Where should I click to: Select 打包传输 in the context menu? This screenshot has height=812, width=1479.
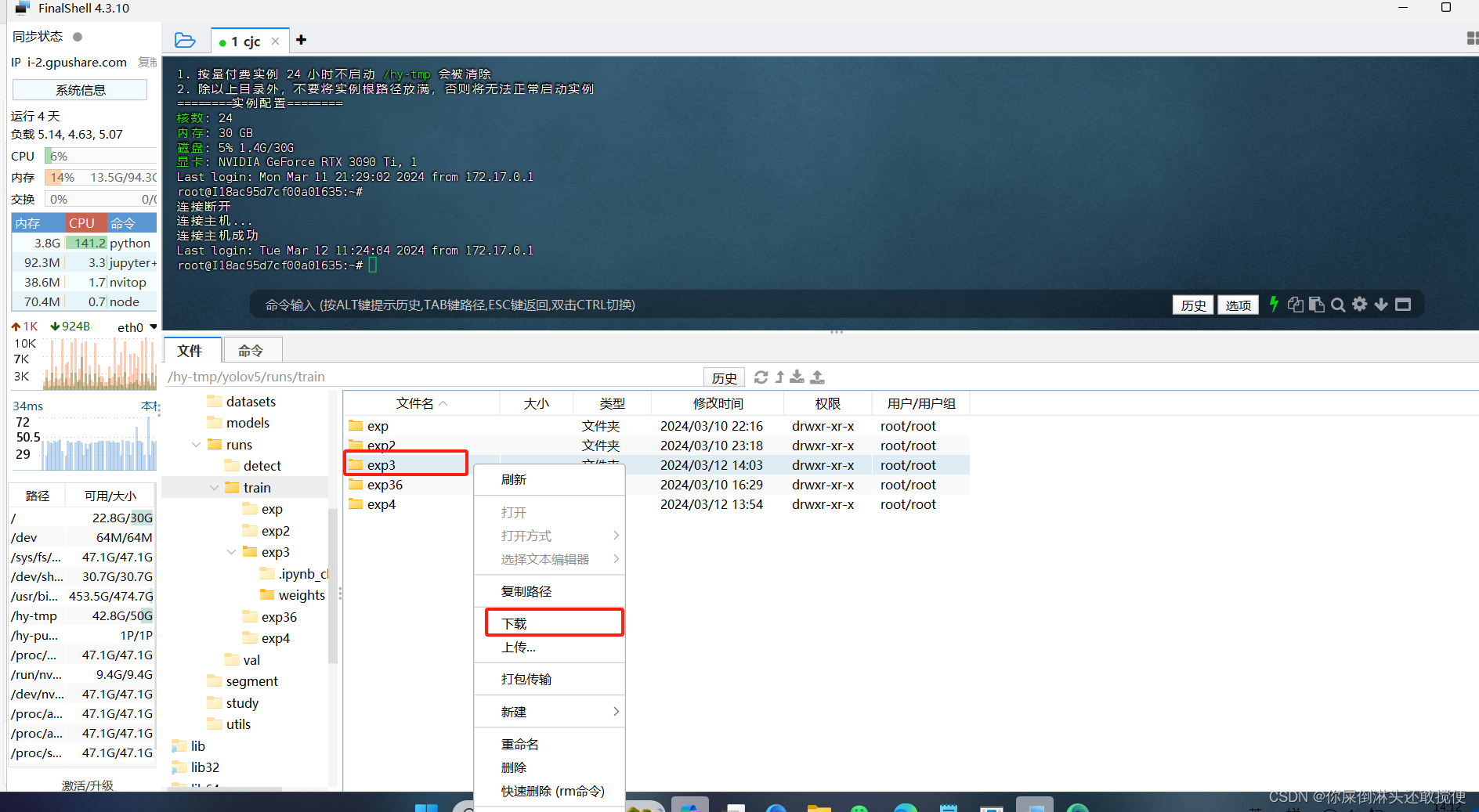click(x=526, y=679)
